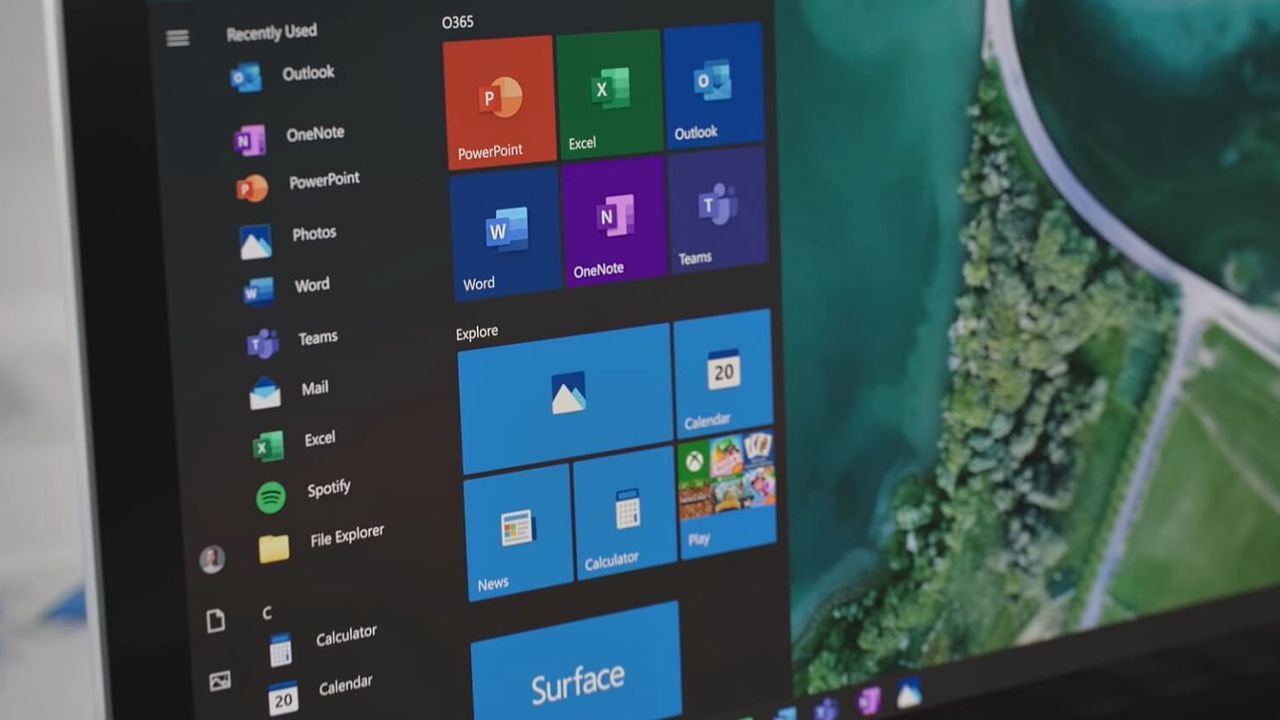Open the News tile under Explore
This screenshot has width=1280, height=720.
click(519, 532)
